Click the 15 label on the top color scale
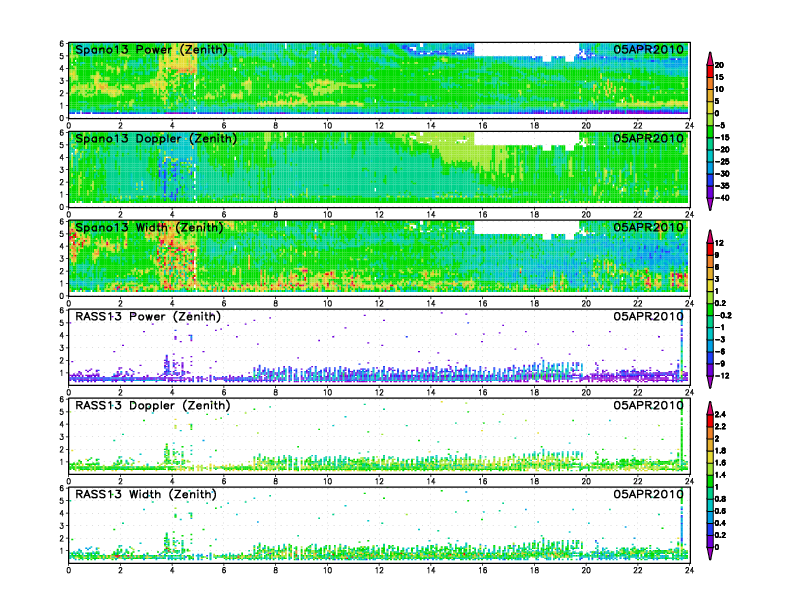 [719, 77]
